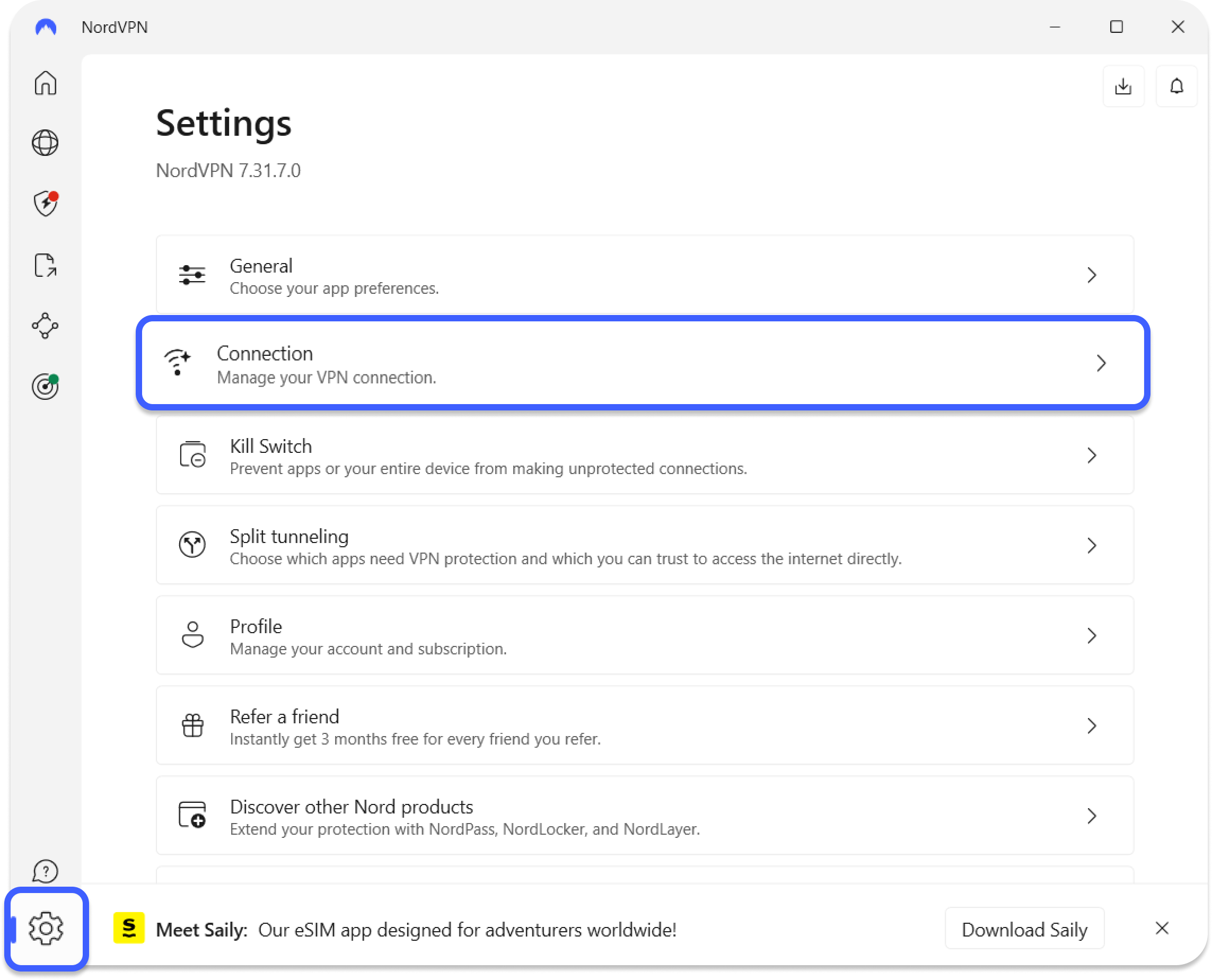This screenshot has height=980, width=1212.
Task: Open the globe server locations icon
Action: coord(45,143)
